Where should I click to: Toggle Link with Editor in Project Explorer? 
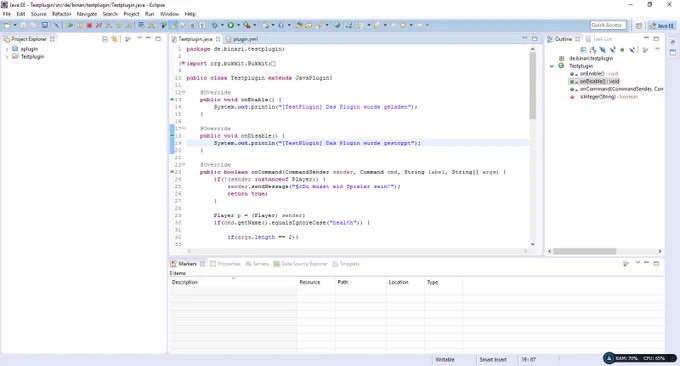click(114, 39)
